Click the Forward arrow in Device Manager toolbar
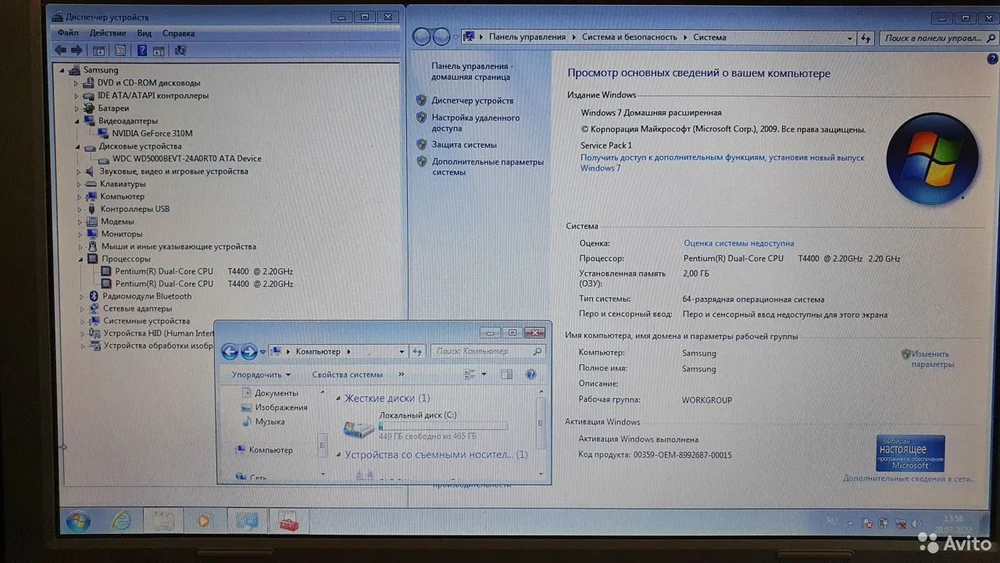 [x=77, y=50]
